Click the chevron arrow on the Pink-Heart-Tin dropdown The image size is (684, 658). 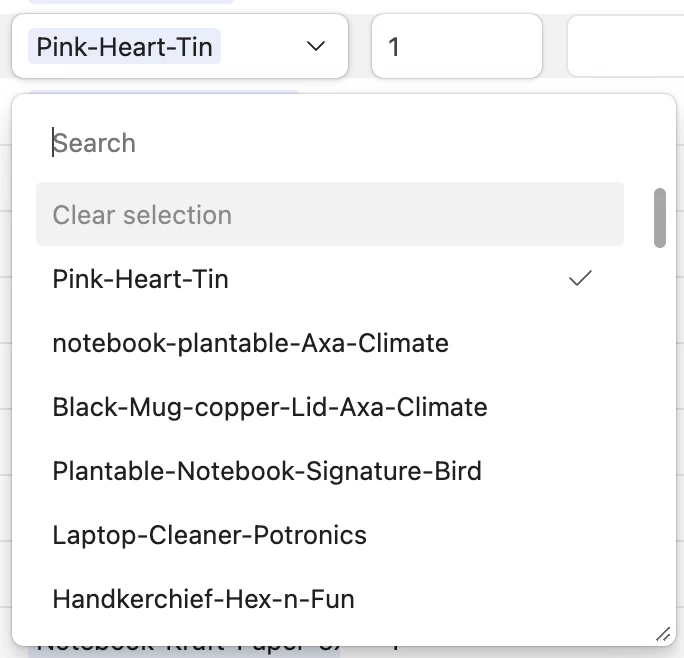pyautogui.click(x=316, y=47)
